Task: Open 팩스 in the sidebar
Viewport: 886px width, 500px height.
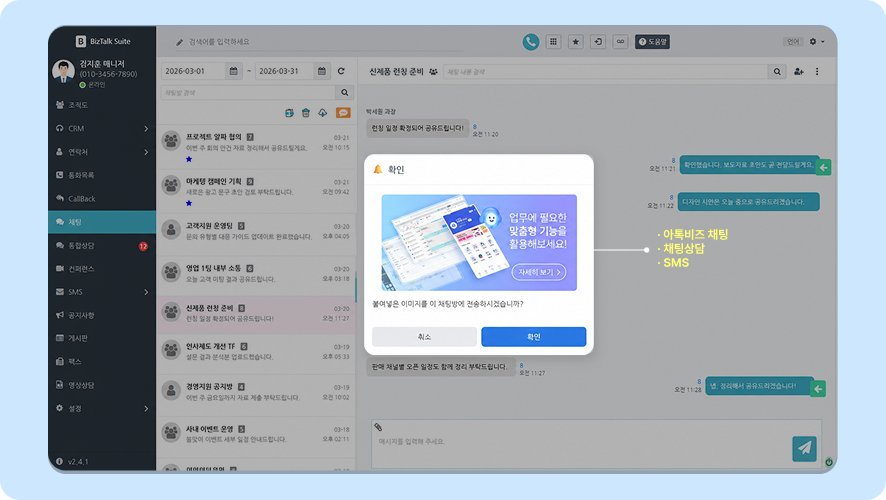Action: 102,362
